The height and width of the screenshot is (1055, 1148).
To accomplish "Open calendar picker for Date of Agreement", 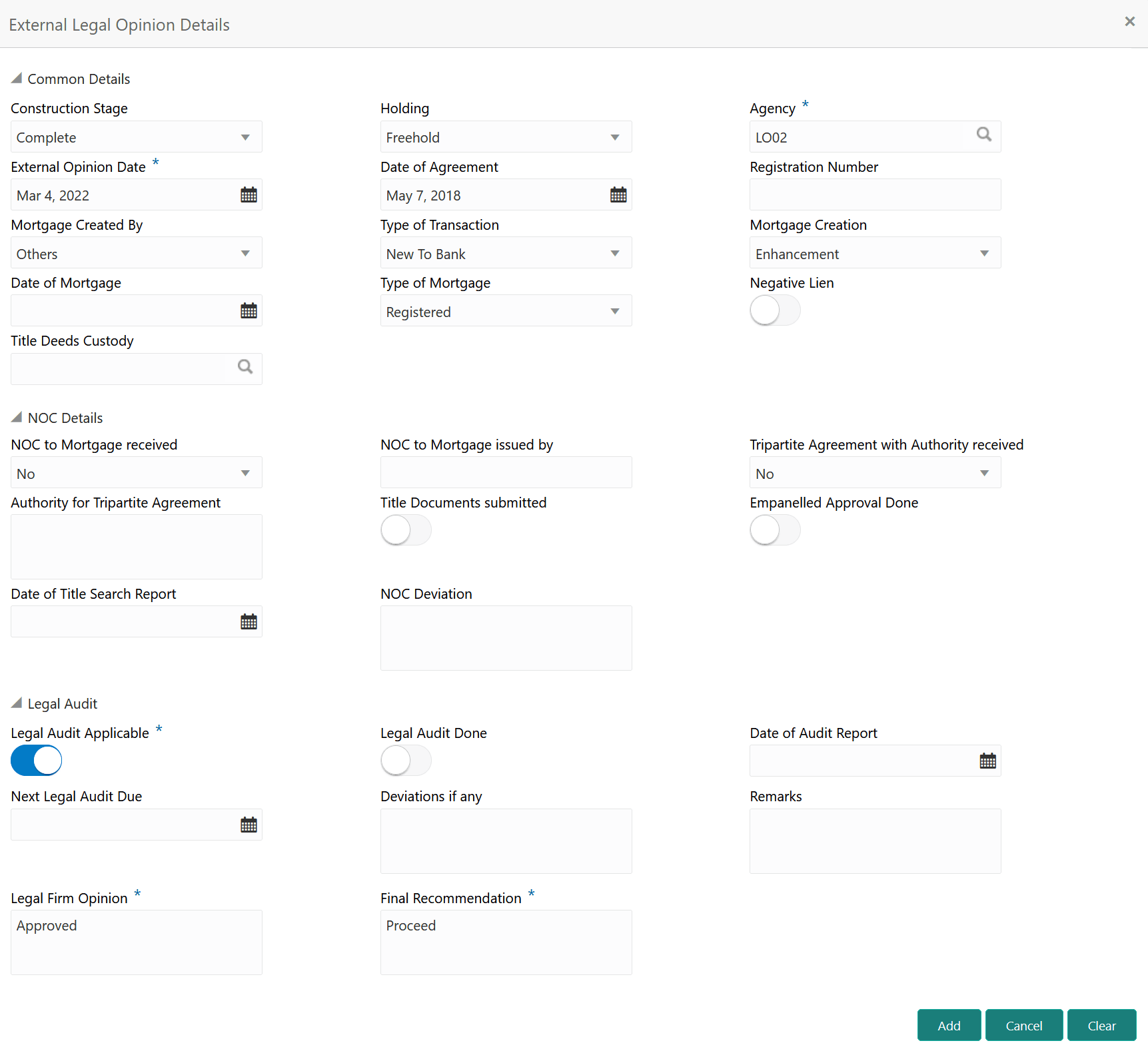I will tap(618, 195).
